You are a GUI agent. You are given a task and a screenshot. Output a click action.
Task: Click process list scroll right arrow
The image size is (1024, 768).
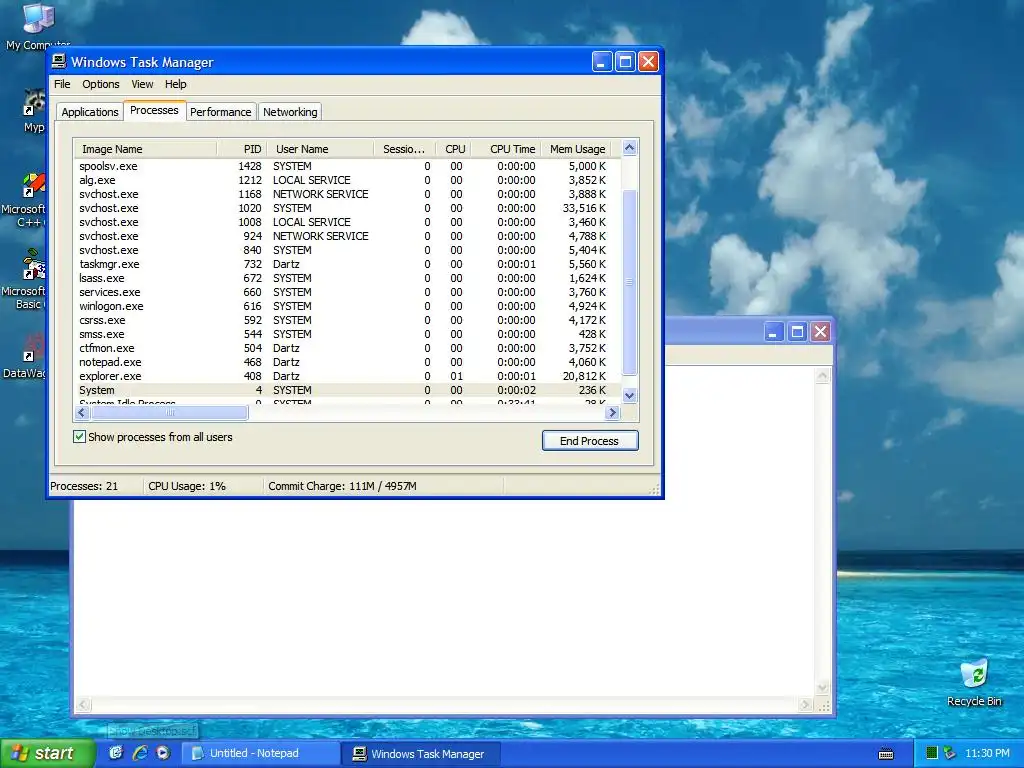612,413
